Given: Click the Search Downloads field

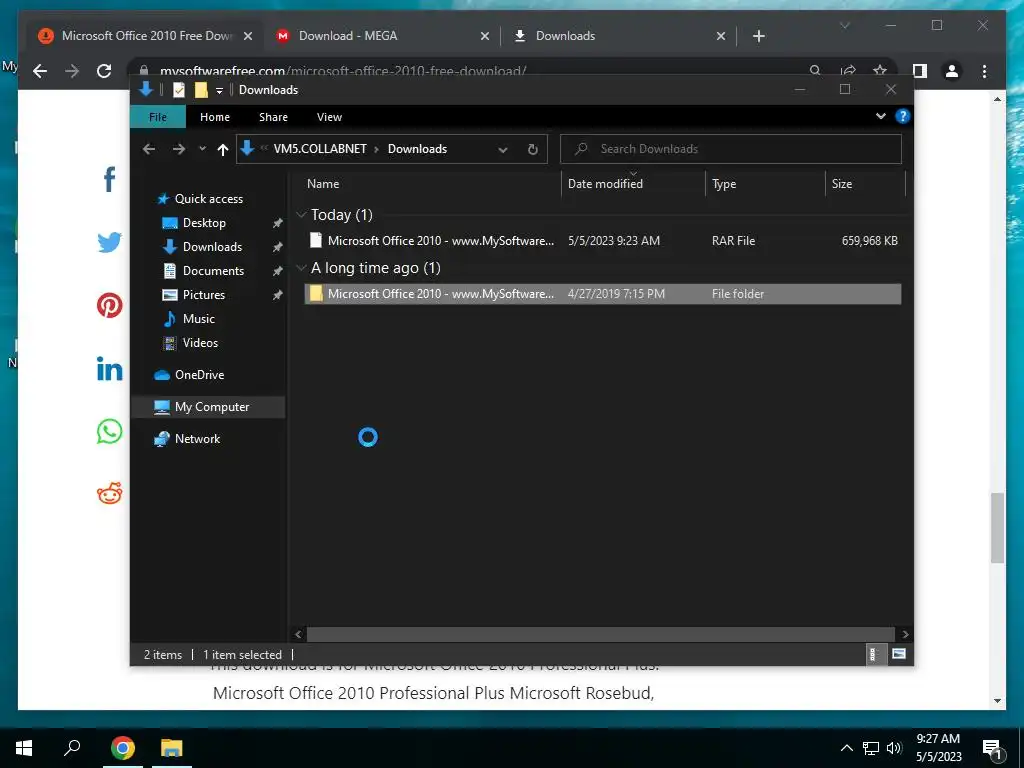Looking at the screenshot, I should (x=731, y=149).
